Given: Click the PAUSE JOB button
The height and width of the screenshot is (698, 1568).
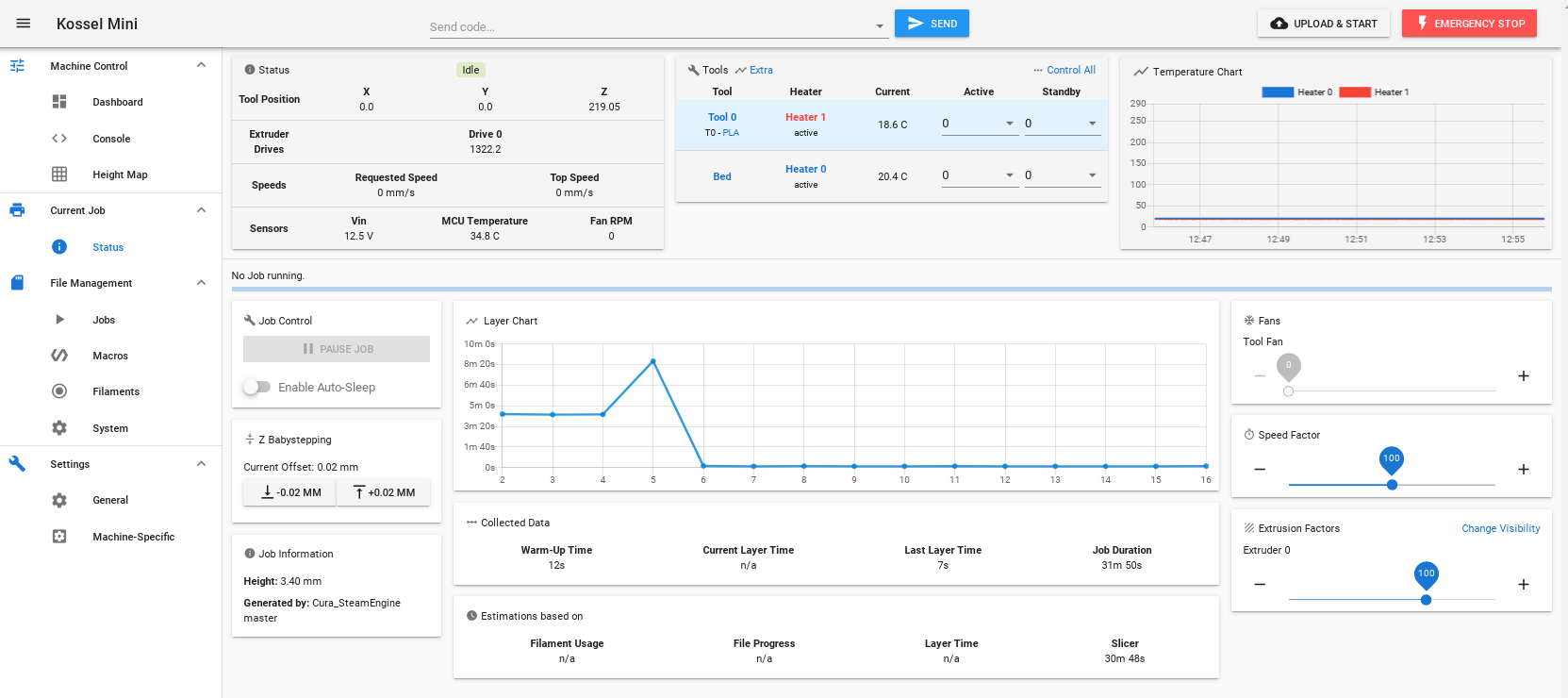Looking at the screenshot, I should click(337, 349).
